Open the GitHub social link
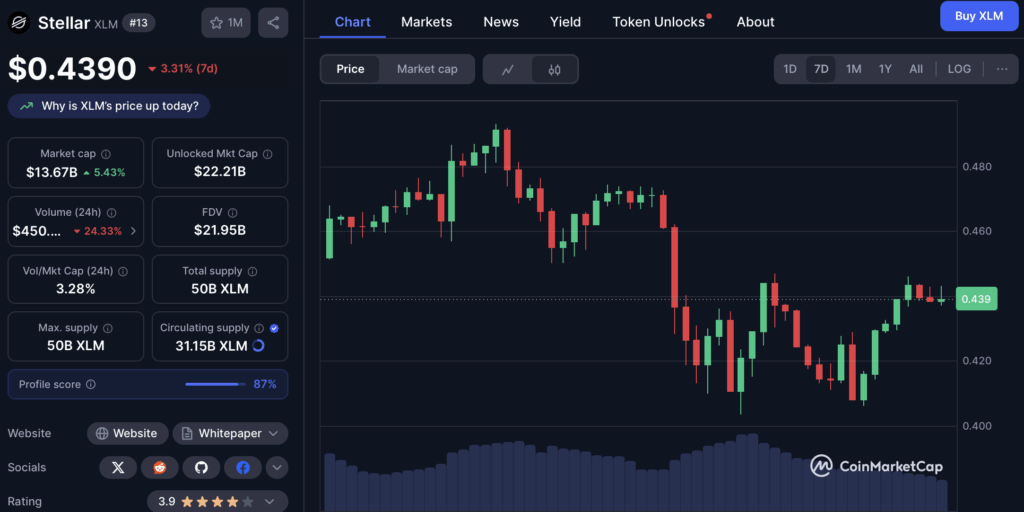Screen dimensions: 1024x512 (x=201, y=468)
